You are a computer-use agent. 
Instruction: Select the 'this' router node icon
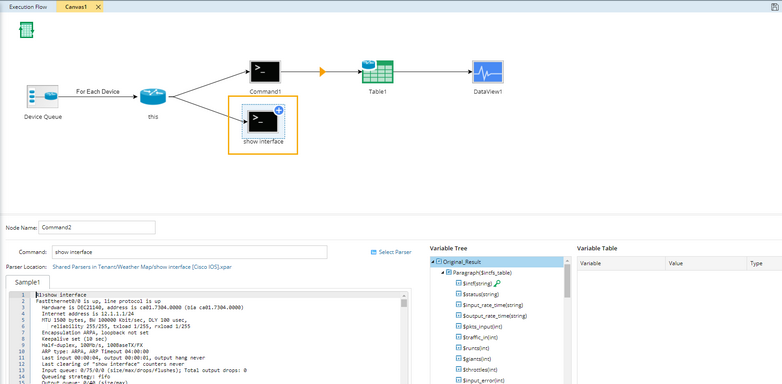[x=153, y=97]
